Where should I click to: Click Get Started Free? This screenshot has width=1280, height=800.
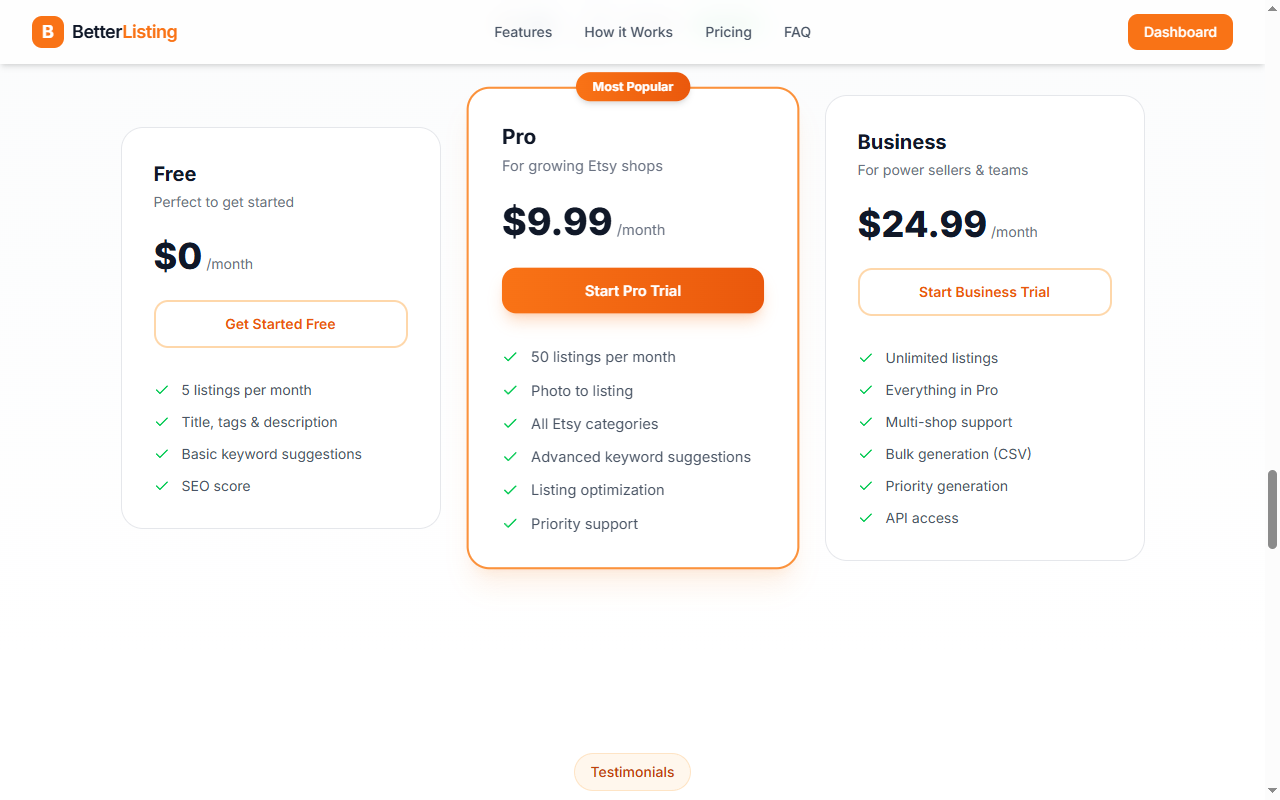[x=280, y=324]
